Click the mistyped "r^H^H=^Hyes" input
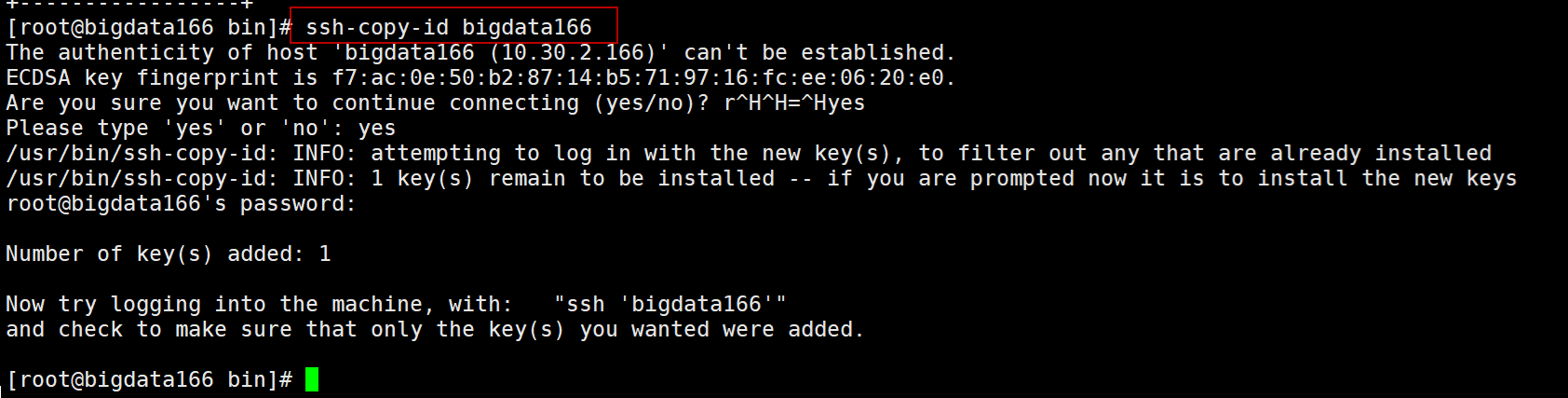Screen dimensions: 1568x398 click(x=794, y=103)
